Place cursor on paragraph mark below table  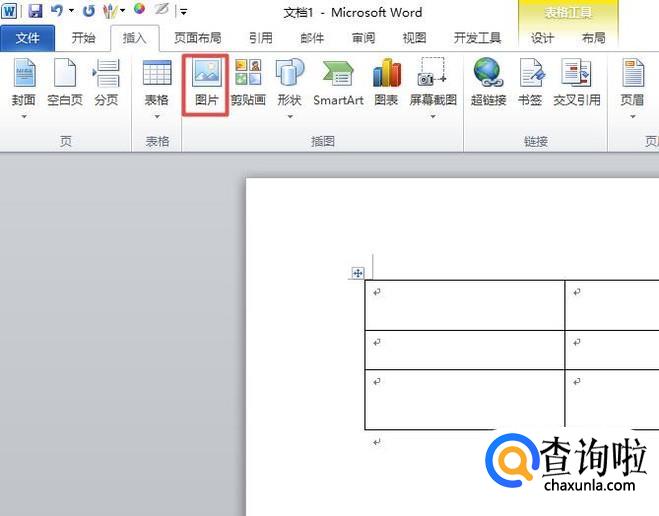pyautogui.click(x=377, y=442)
